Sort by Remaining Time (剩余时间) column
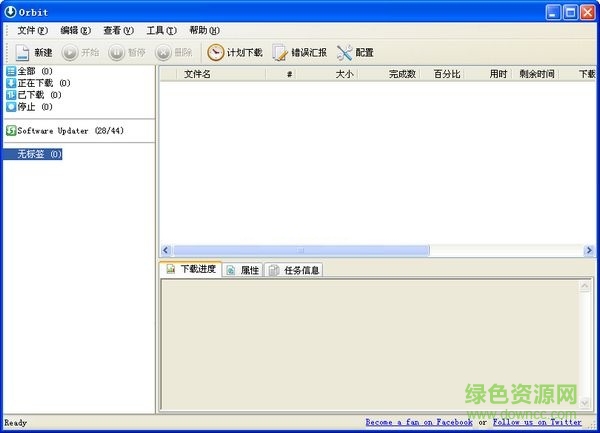 [535, 74]
